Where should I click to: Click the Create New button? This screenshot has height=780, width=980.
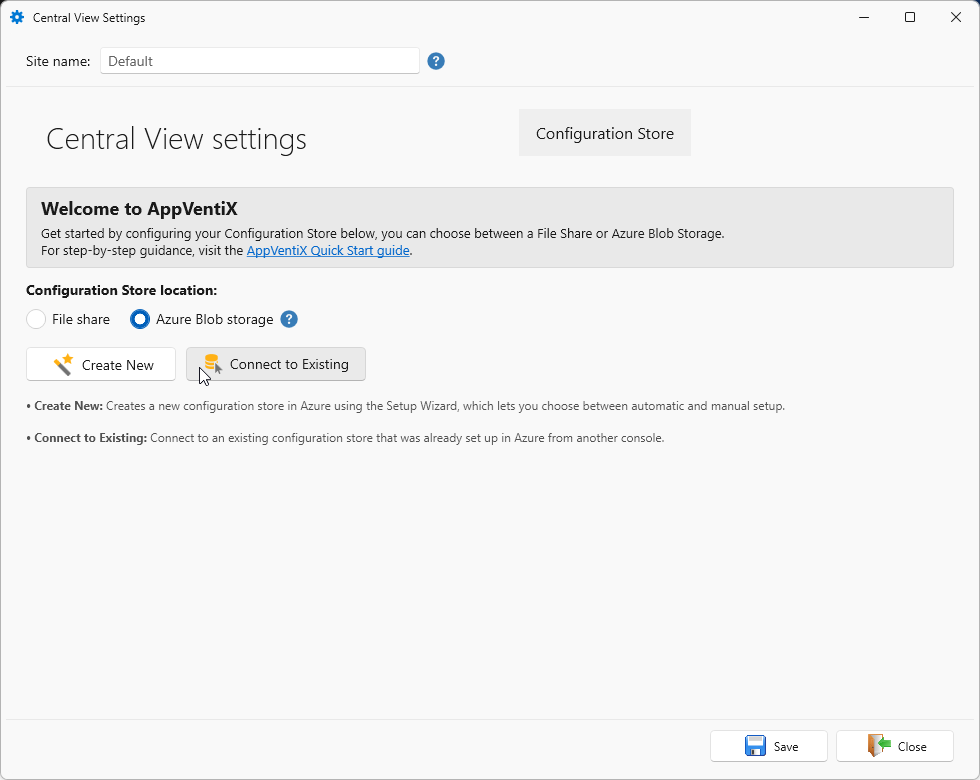[101, 364]
